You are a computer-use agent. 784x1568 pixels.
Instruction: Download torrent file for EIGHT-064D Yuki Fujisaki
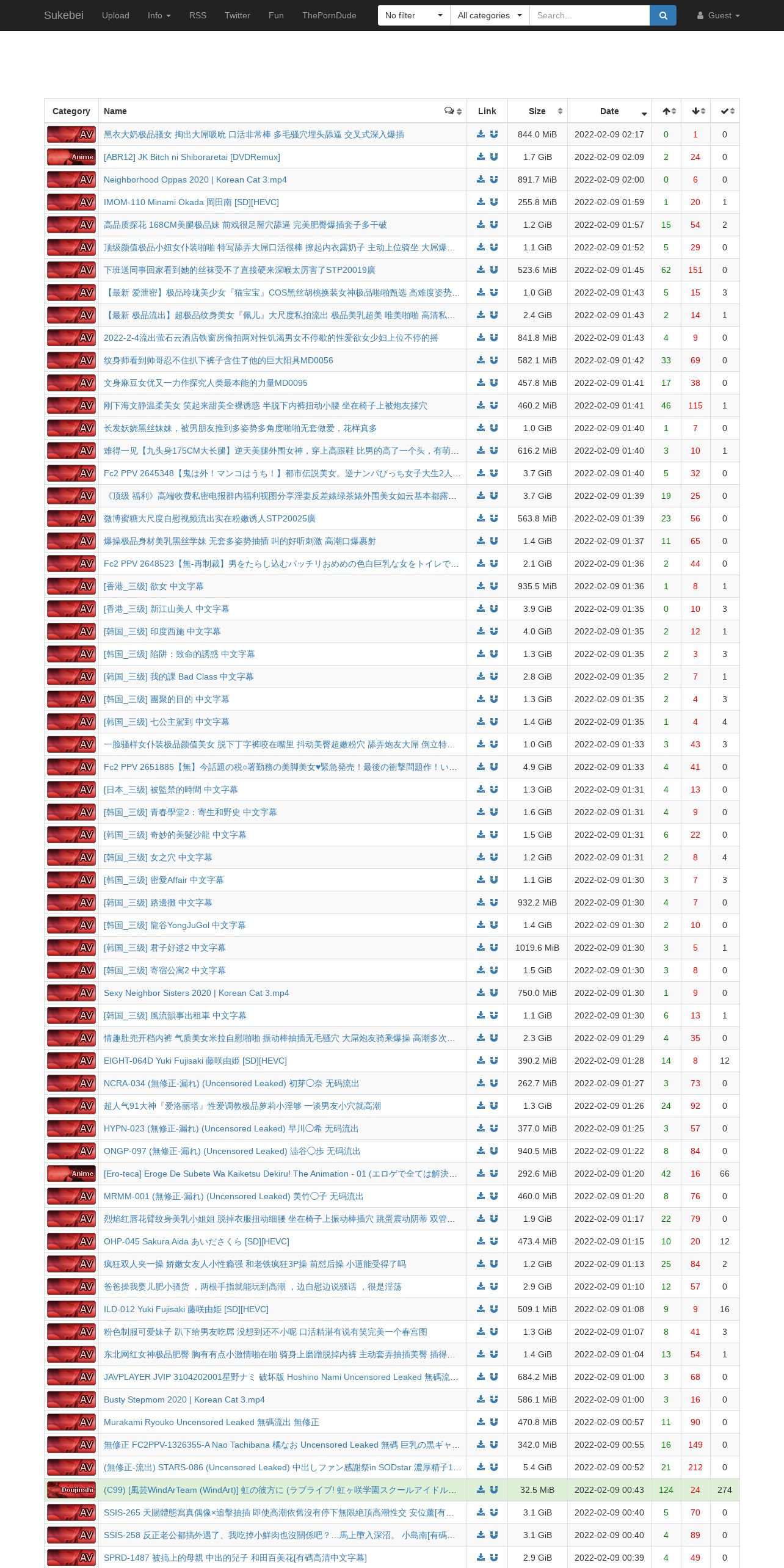tap(481, 1061)
